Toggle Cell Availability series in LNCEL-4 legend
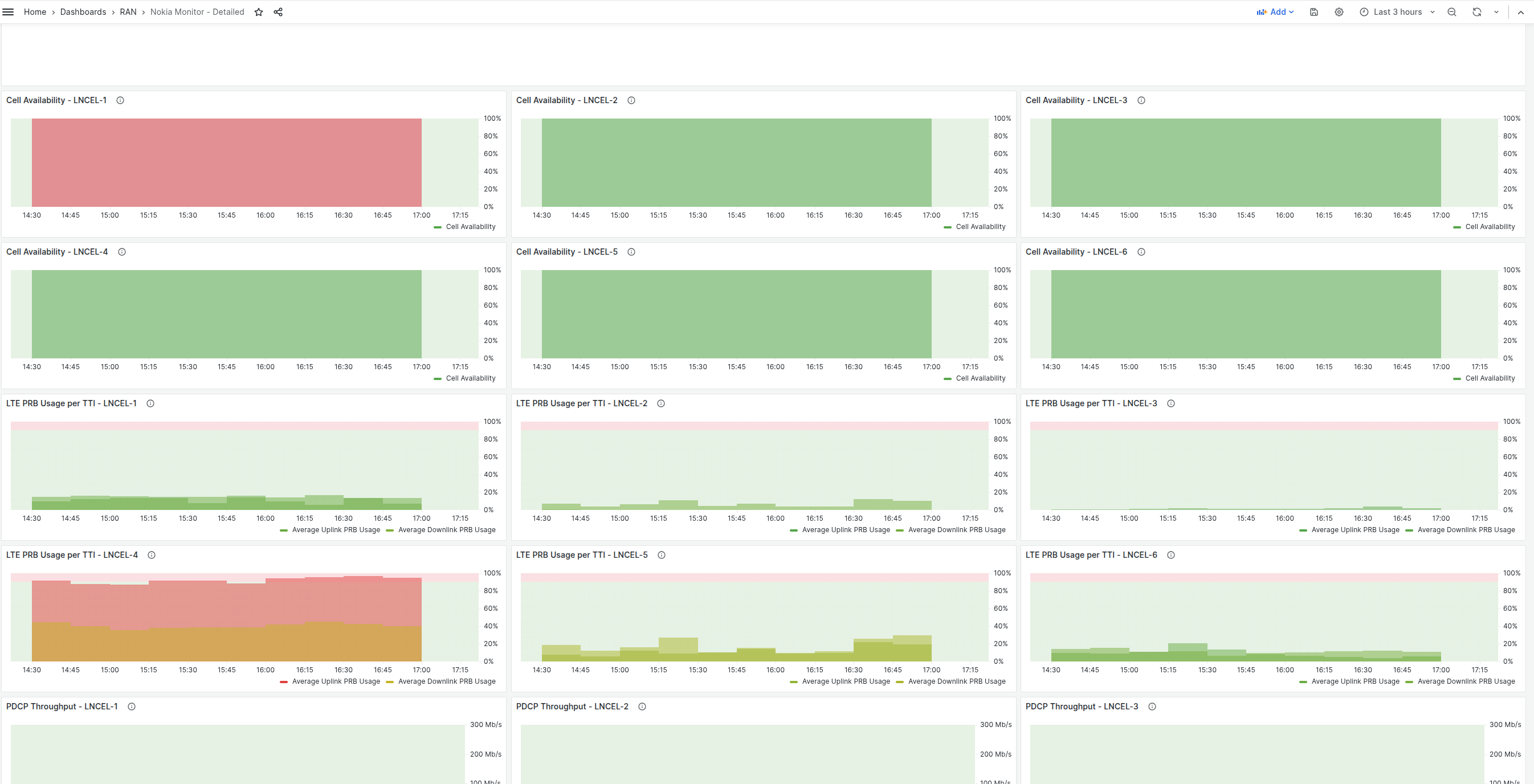 471,378
